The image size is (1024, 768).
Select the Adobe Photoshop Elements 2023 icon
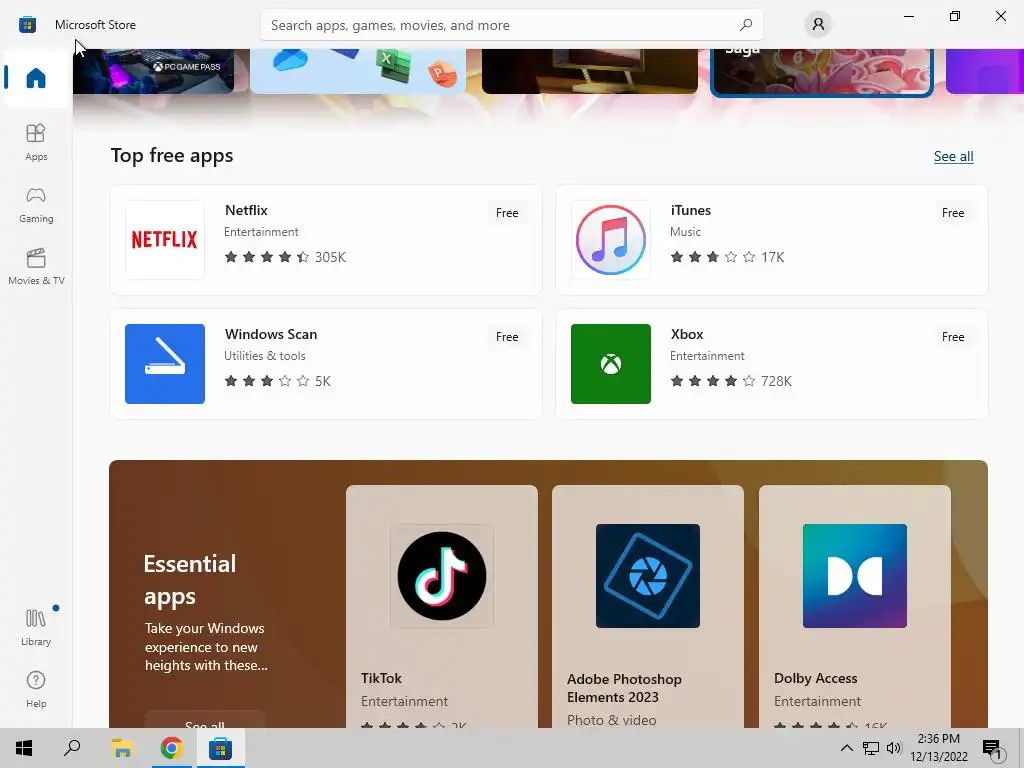coord(648,575)
